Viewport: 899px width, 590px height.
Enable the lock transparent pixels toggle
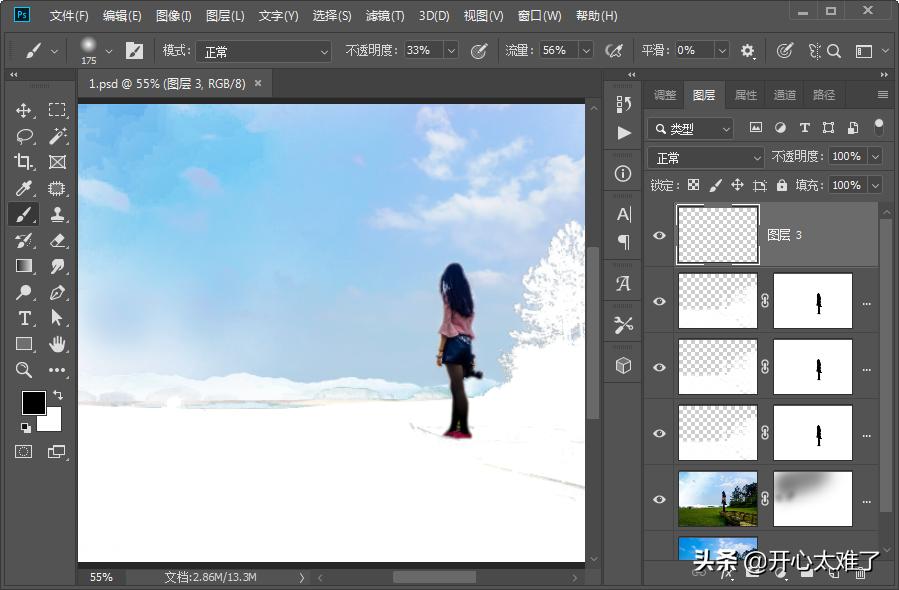click(693, 185)
